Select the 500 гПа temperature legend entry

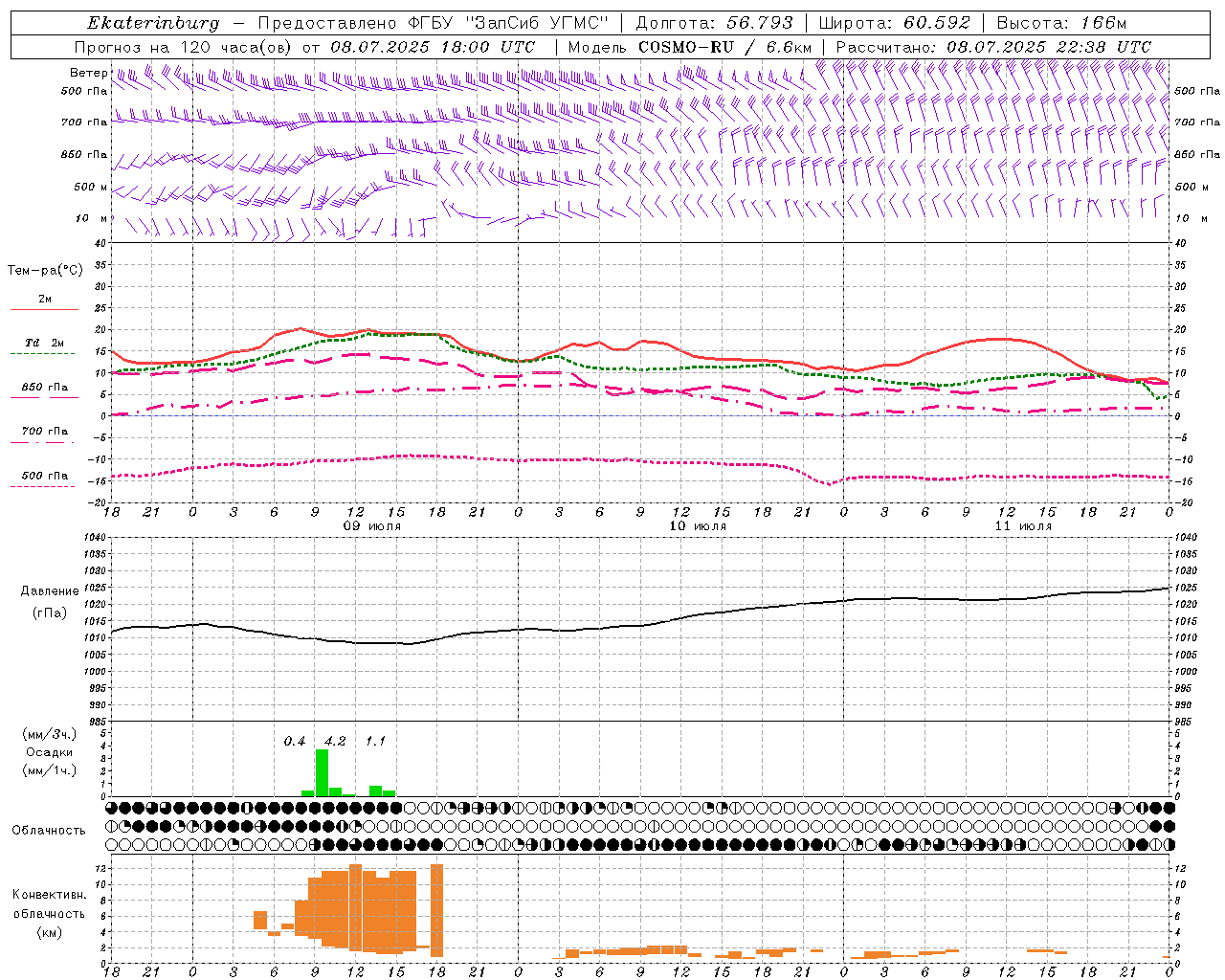click(44, 476)
